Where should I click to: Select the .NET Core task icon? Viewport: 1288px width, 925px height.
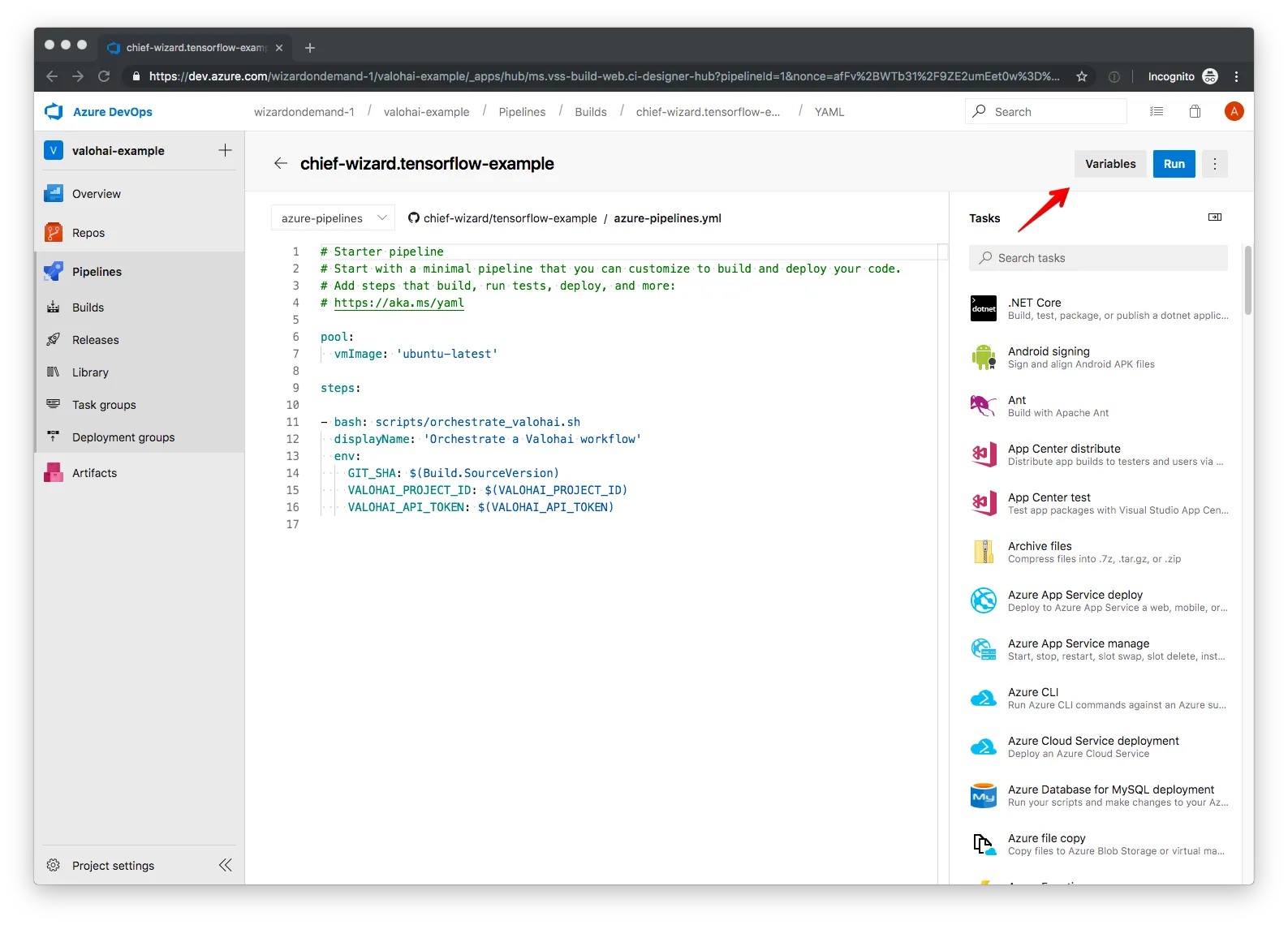(x=984, y=309)
